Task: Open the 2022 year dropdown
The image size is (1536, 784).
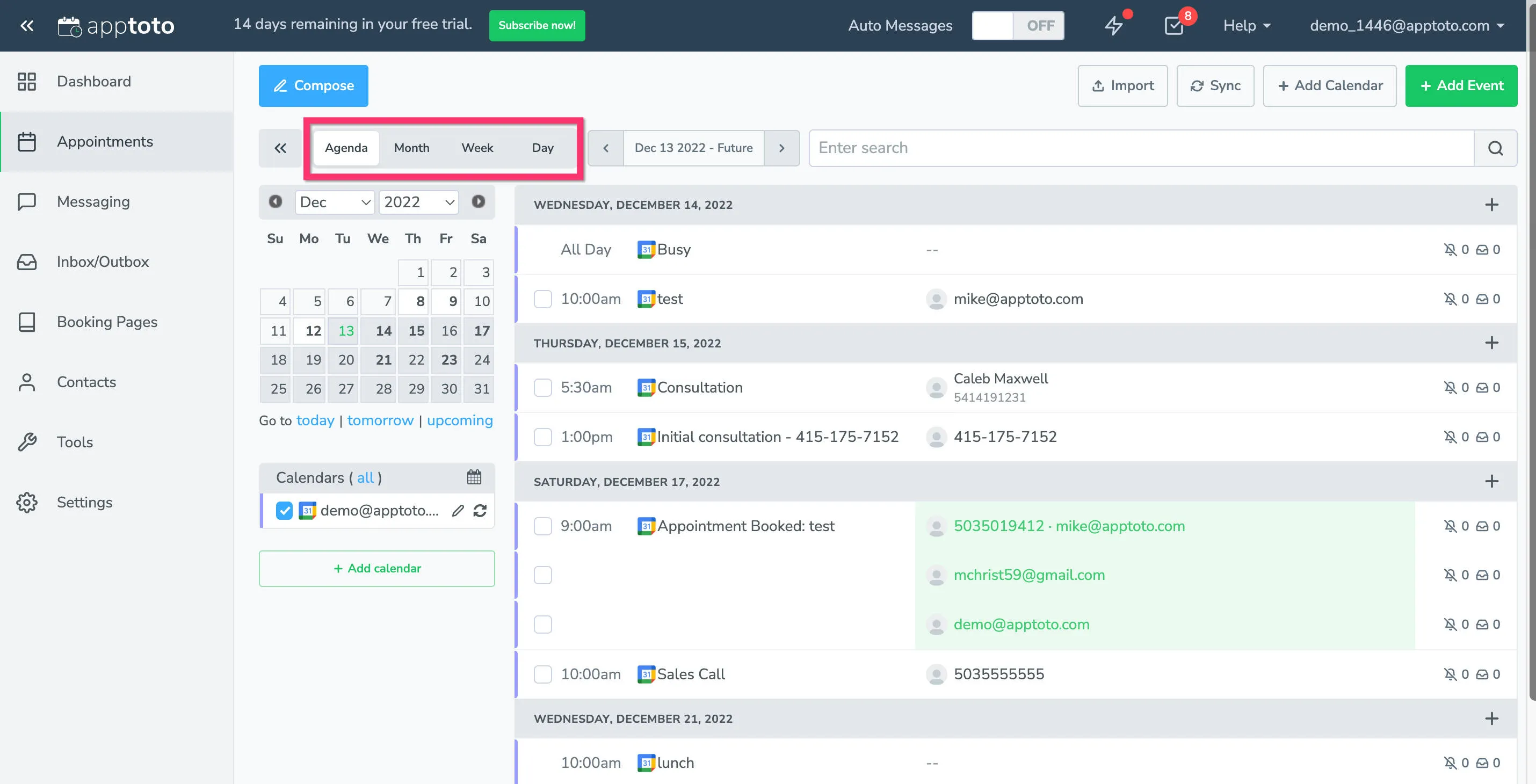Action: [x=418, y=202]
